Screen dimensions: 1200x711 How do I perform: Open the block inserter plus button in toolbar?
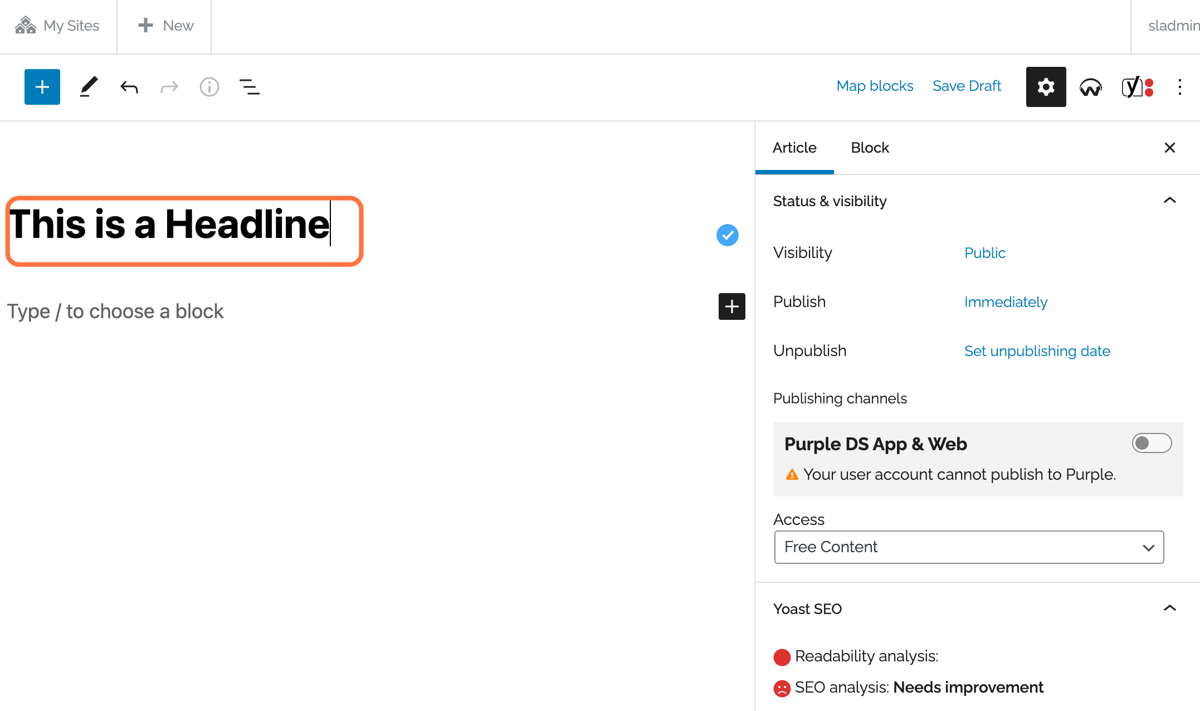(42, 87)
